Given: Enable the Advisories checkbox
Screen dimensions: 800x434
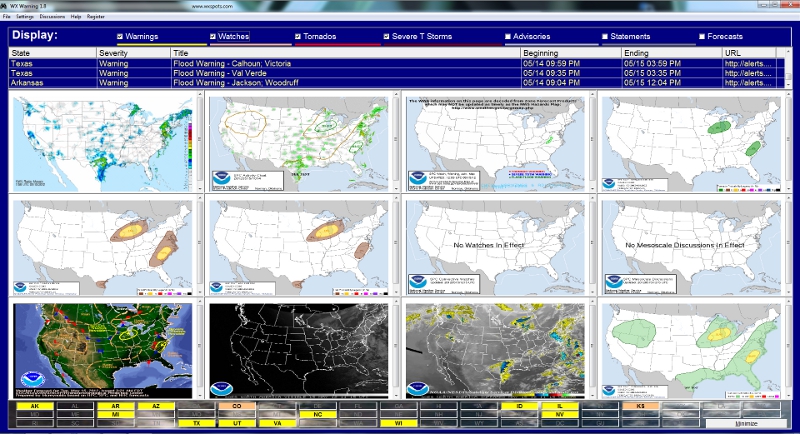Looking at the screenshot, I should click(x=508, y=37).
